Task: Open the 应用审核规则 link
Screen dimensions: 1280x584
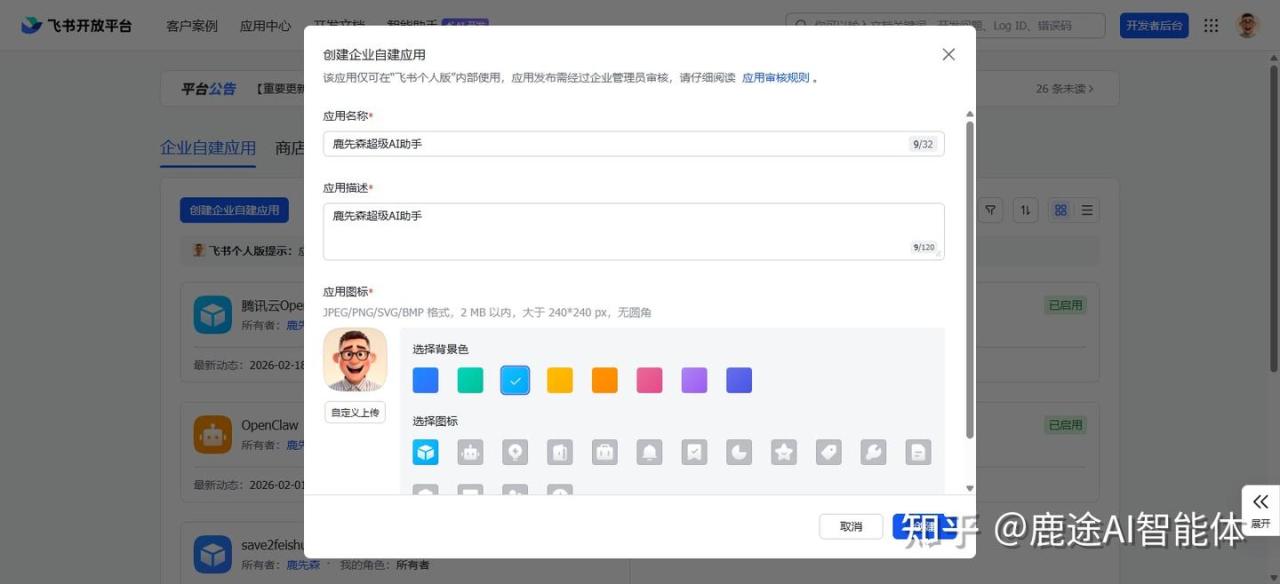Action: [775, 78]
